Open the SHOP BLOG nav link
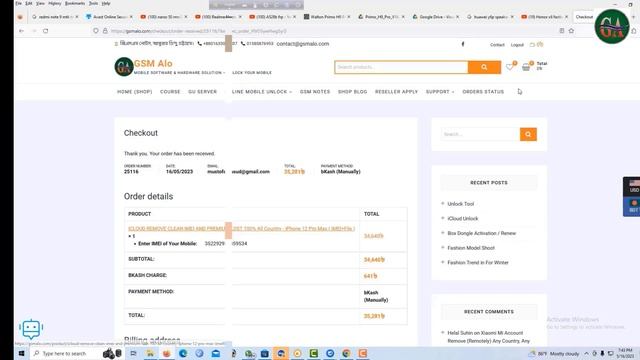 pyautogui.click(x=353, y=92)
